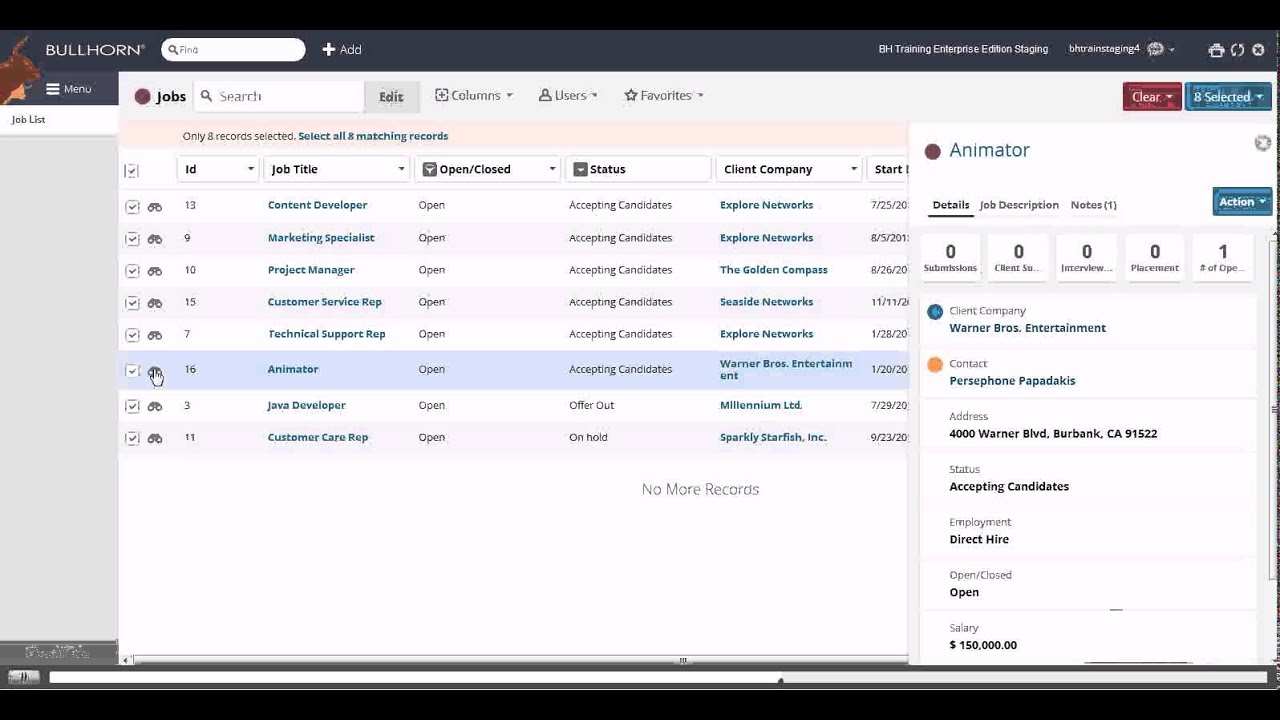Focus the Find field in top bar

coord(233,50)
